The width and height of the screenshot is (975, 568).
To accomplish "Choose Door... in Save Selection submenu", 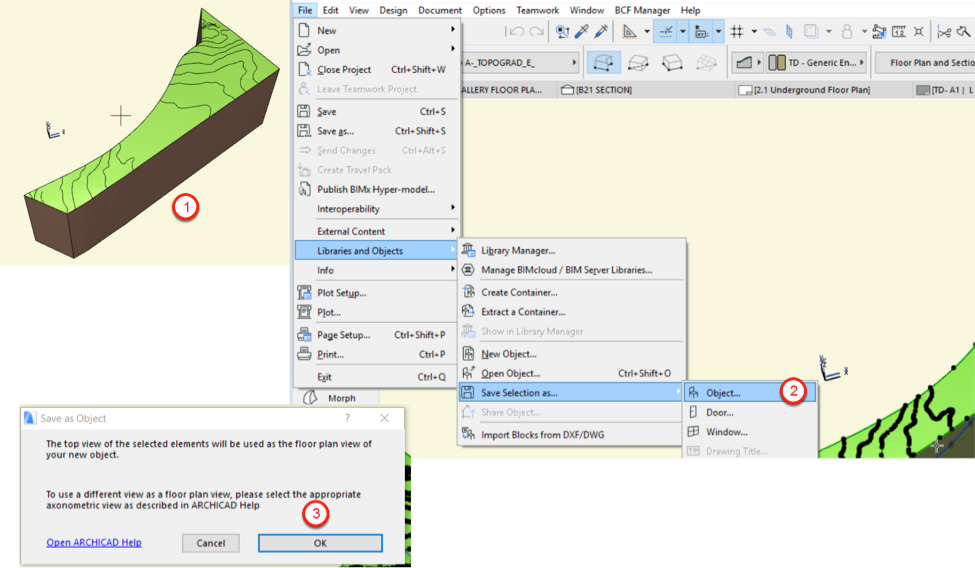I will [750, 412].
